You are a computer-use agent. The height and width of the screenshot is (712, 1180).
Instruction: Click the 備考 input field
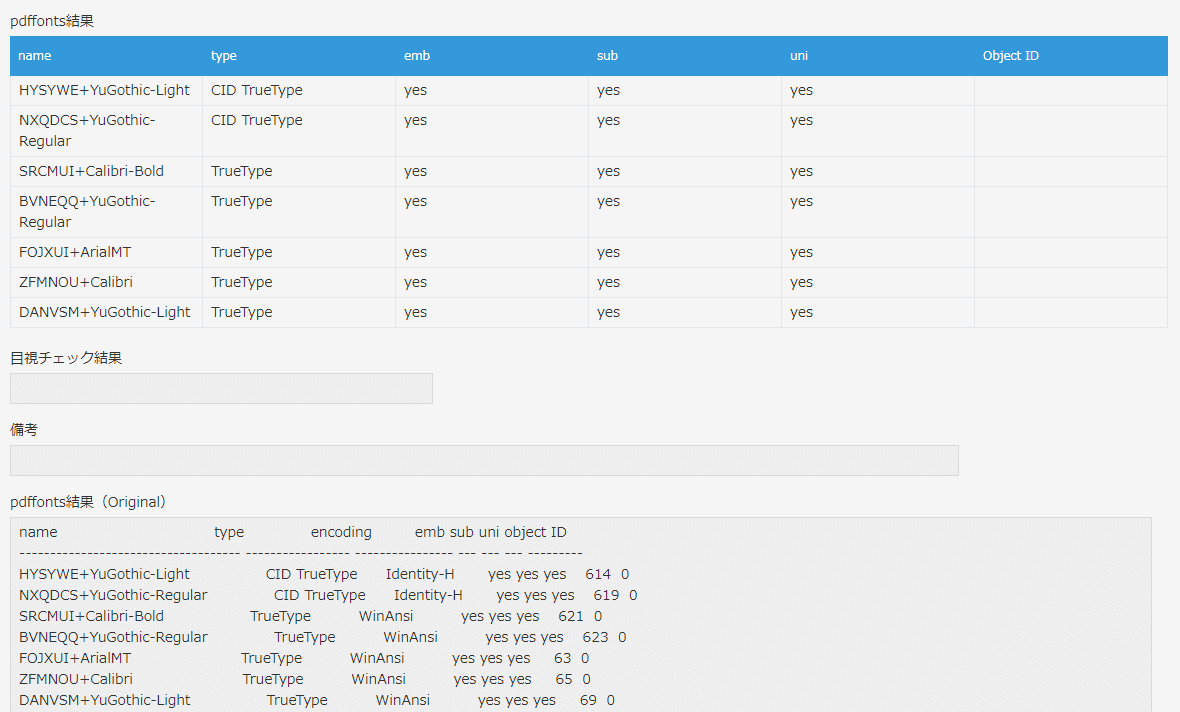tap(484, 461)
